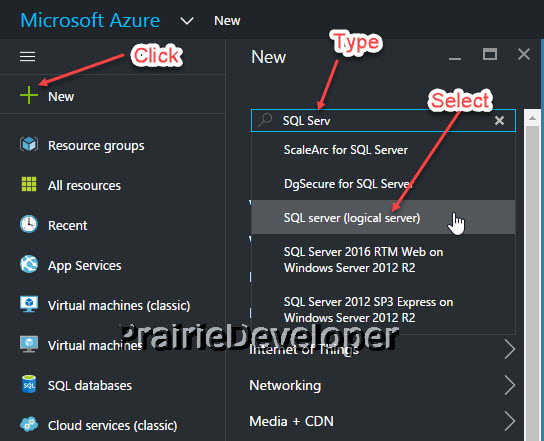
Task: Open Recent in sidebar
Action: pos(68,226)
